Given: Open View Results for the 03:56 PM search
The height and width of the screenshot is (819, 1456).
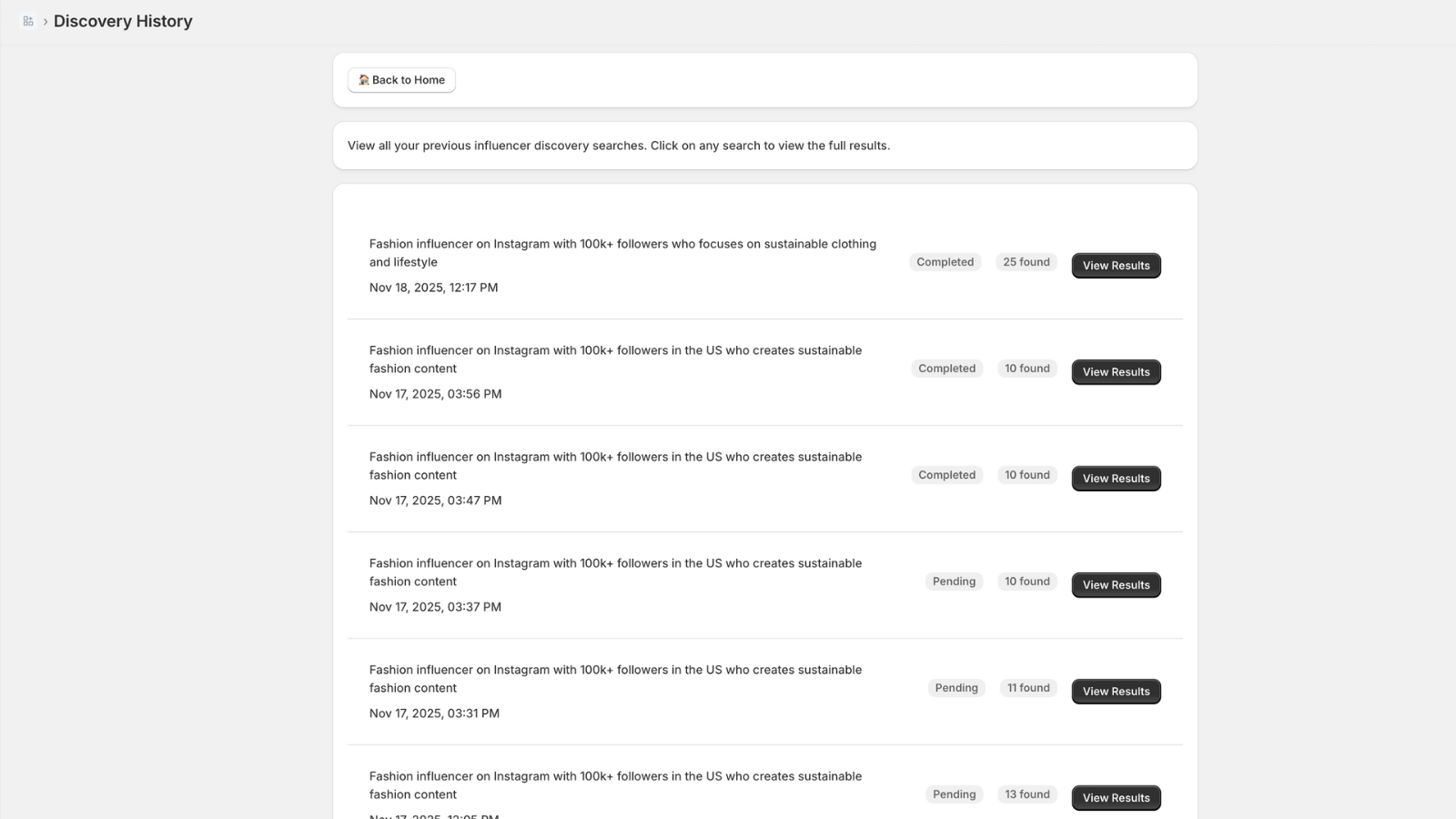Looking at the screenshot, I should coord(1116,372).
